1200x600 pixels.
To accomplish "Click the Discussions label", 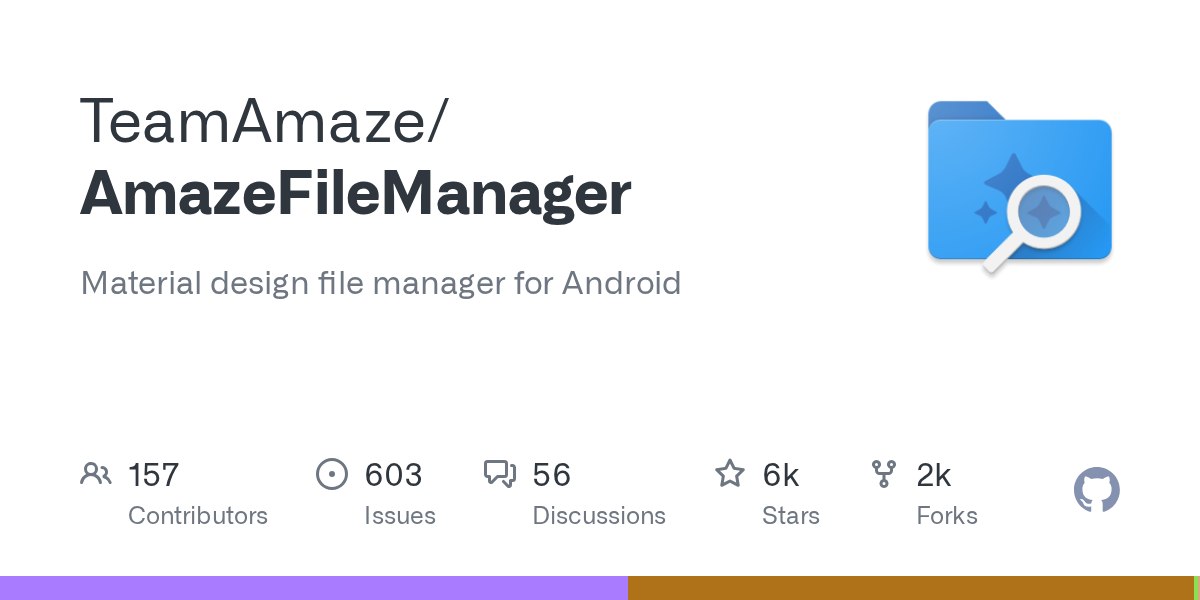I will (x=599, y=516).
